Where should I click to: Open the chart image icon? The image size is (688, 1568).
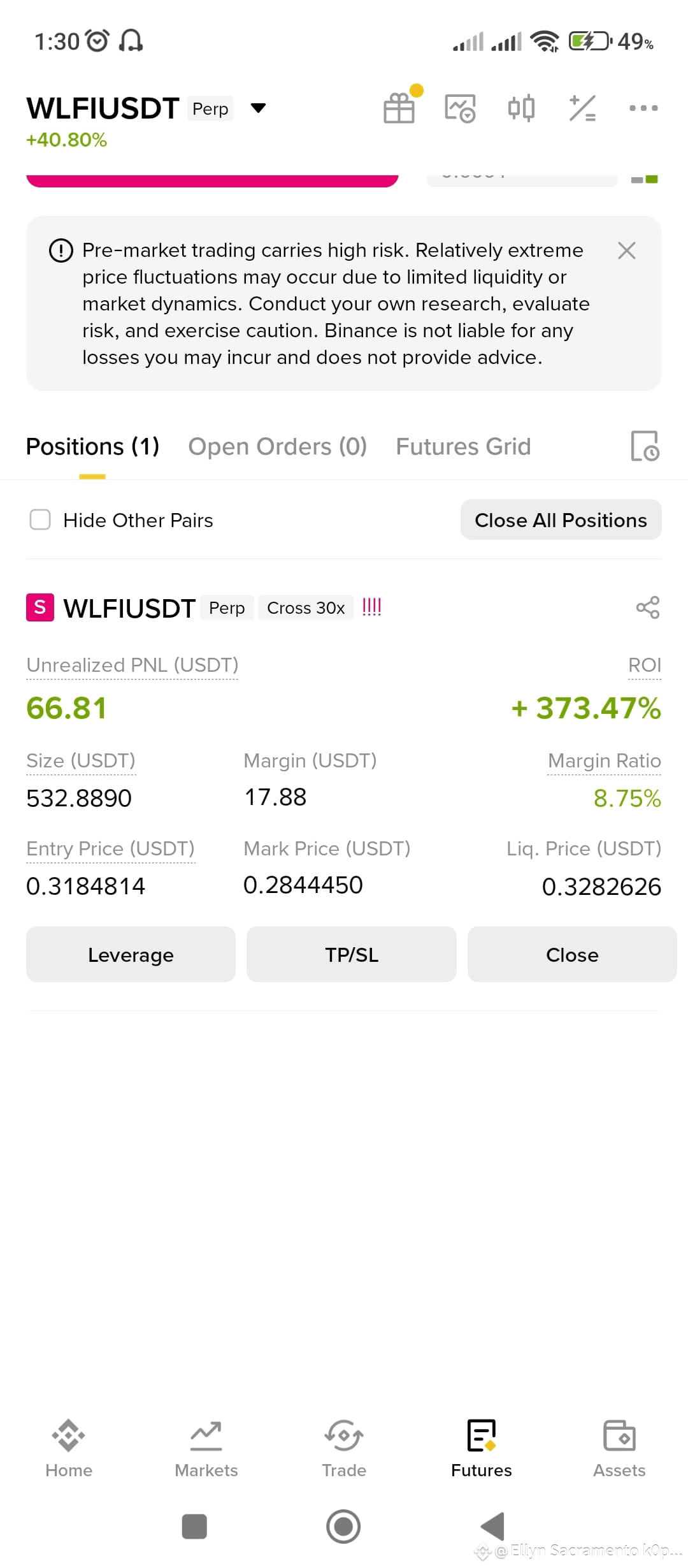pyautogui.click(x=460, y=108)
